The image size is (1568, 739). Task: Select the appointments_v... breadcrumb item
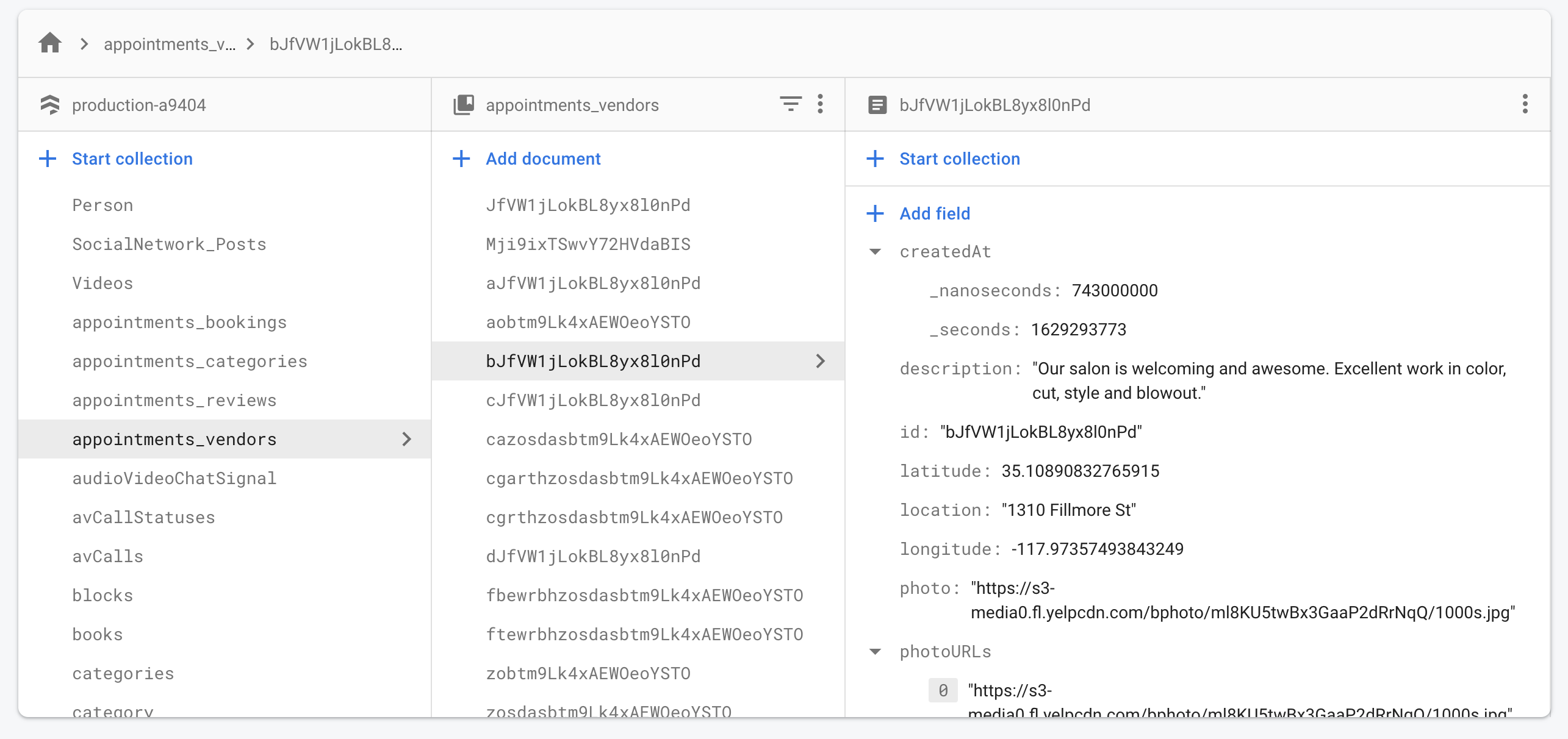point(170,45)
